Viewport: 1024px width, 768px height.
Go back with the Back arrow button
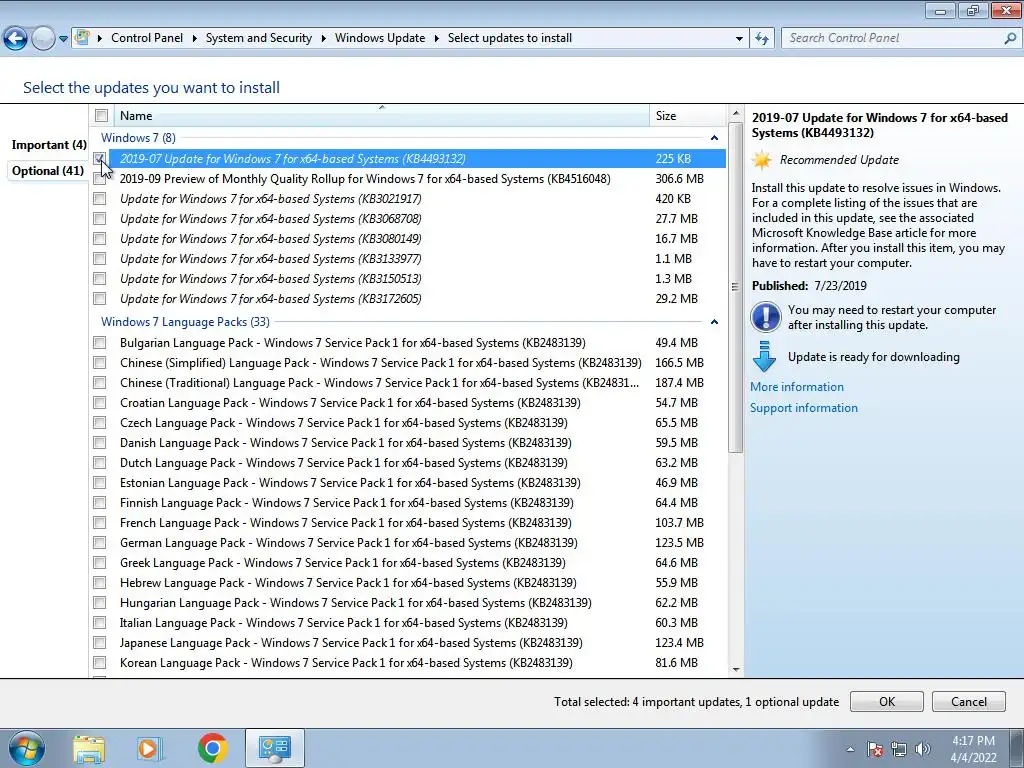pos(15,39)
